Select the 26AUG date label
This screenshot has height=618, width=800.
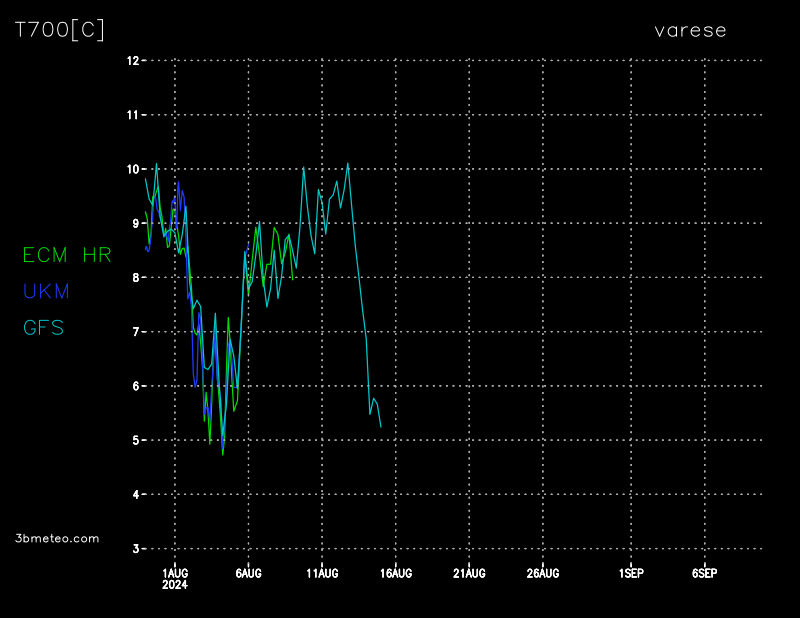point(542,573)
